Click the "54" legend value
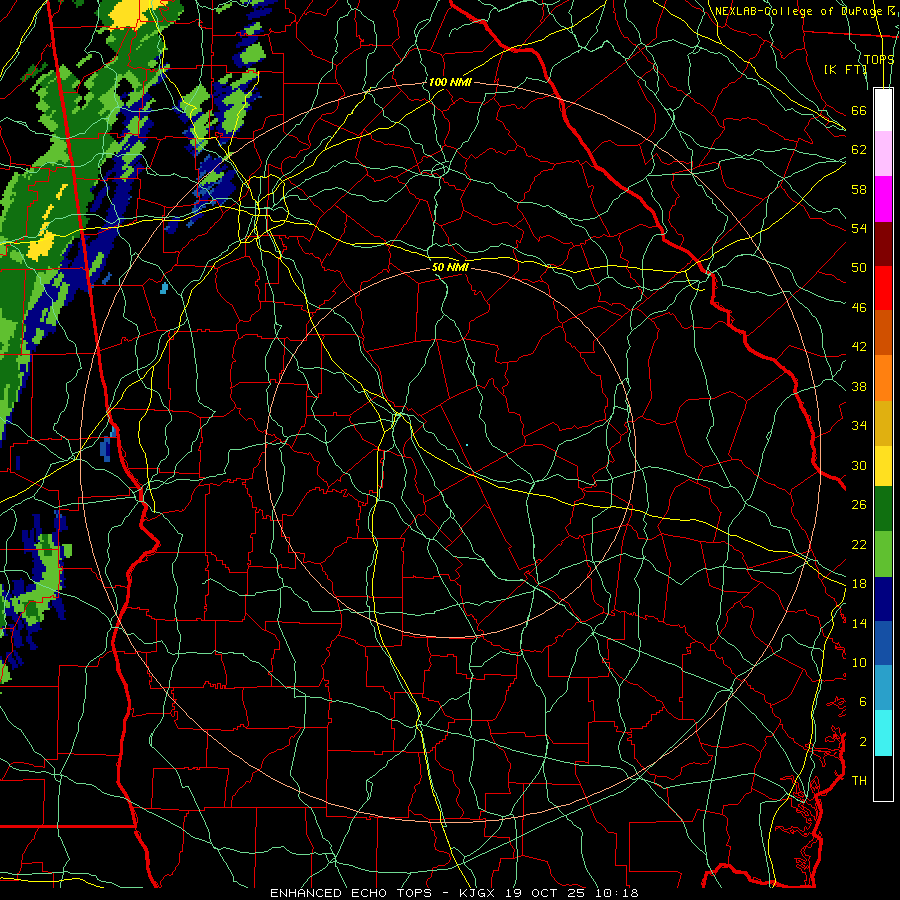 859,228
